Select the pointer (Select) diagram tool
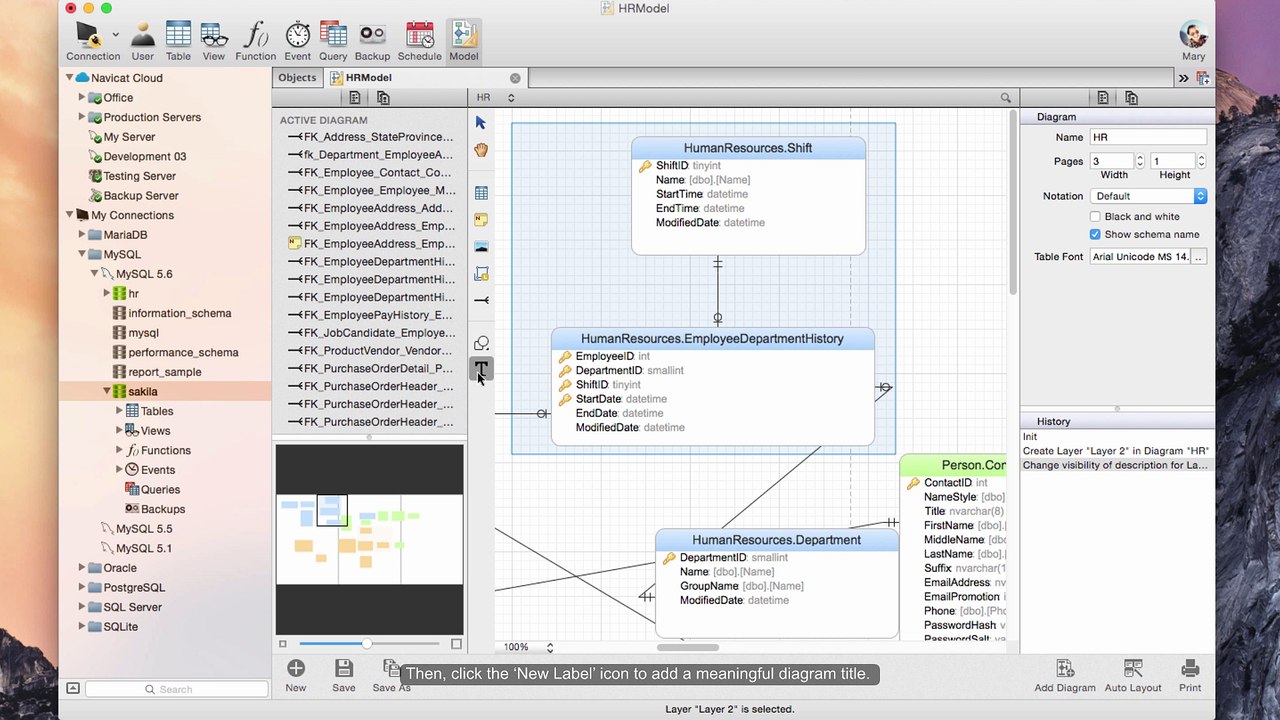 click(x=481, y=122)
